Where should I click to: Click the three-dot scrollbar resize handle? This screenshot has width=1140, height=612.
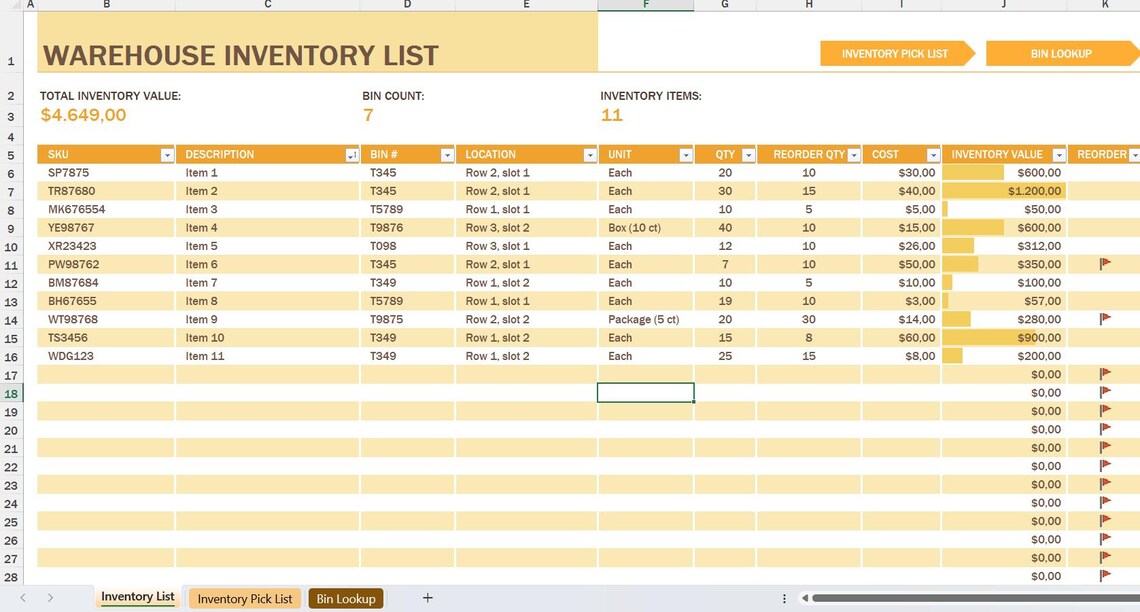coord(785,597)
